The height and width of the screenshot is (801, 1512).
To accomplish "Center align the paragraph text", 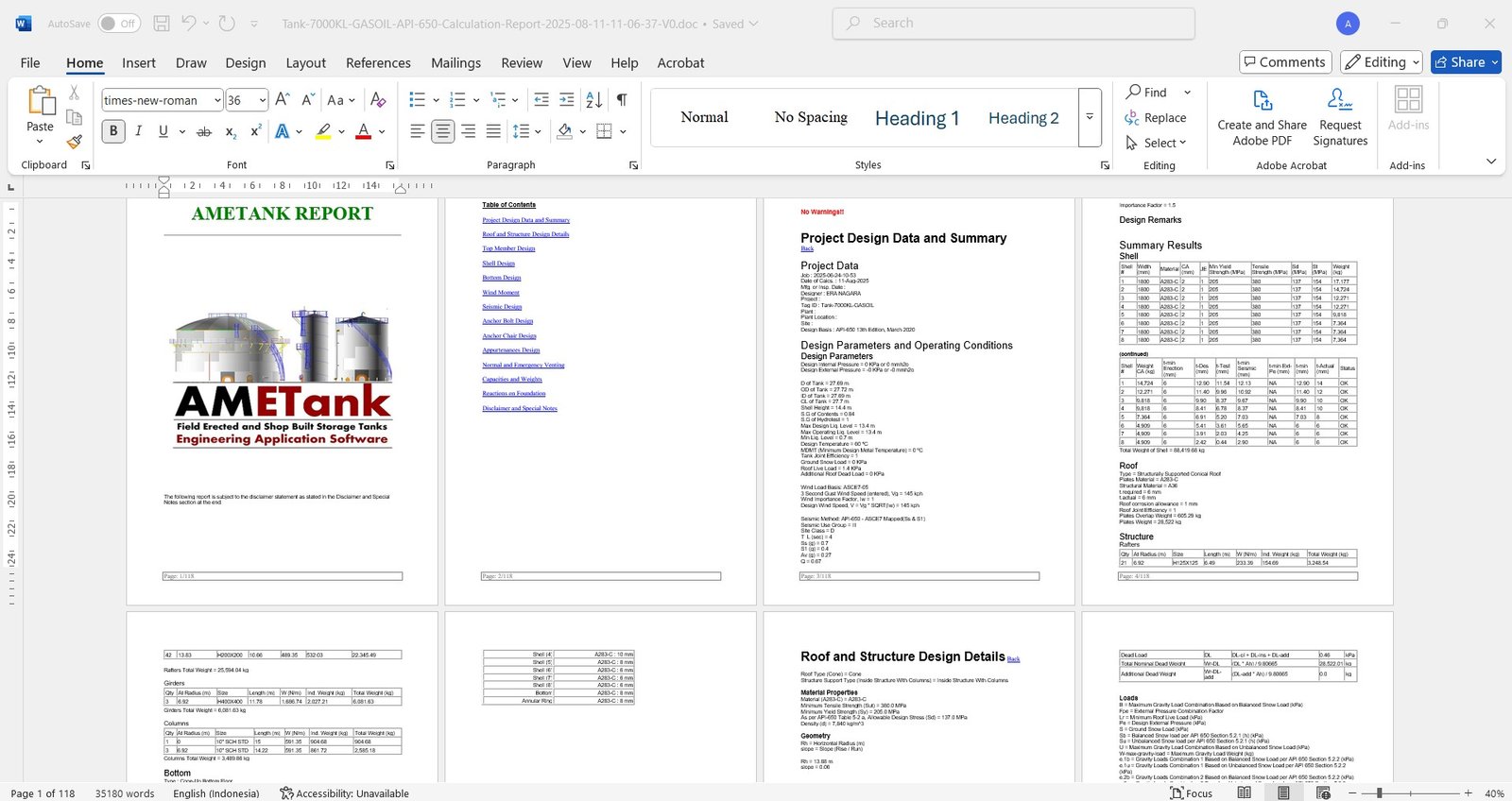I will click(x=442, y=131).
